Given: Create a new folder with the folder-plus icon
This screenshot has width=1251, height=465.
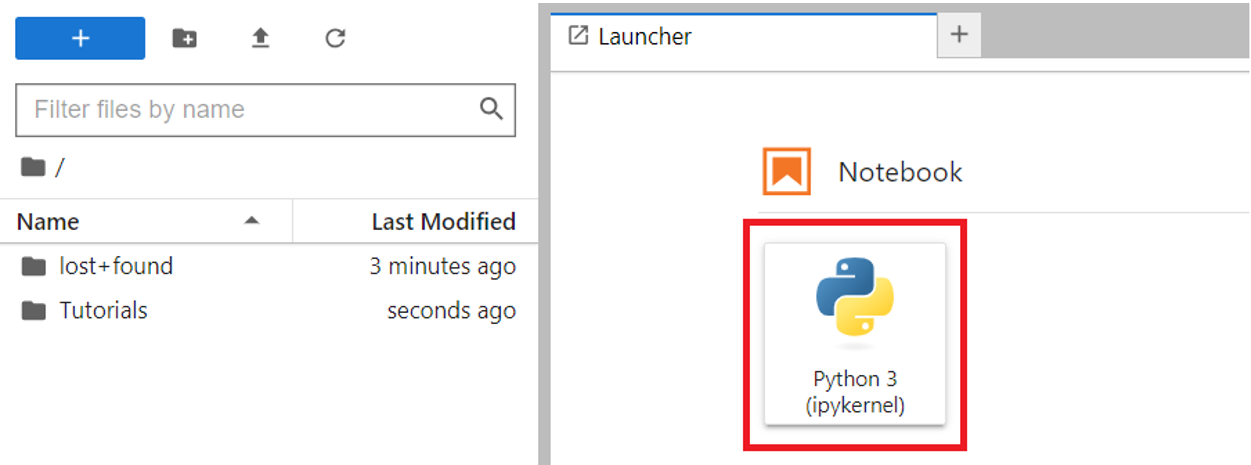Looking at the screenshot, I should point(184,38).
